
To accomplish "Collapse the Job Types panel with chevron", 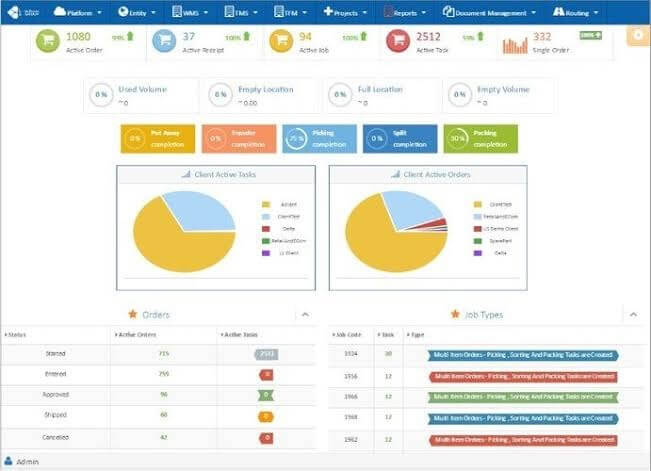I will click(x=632, y=315).
